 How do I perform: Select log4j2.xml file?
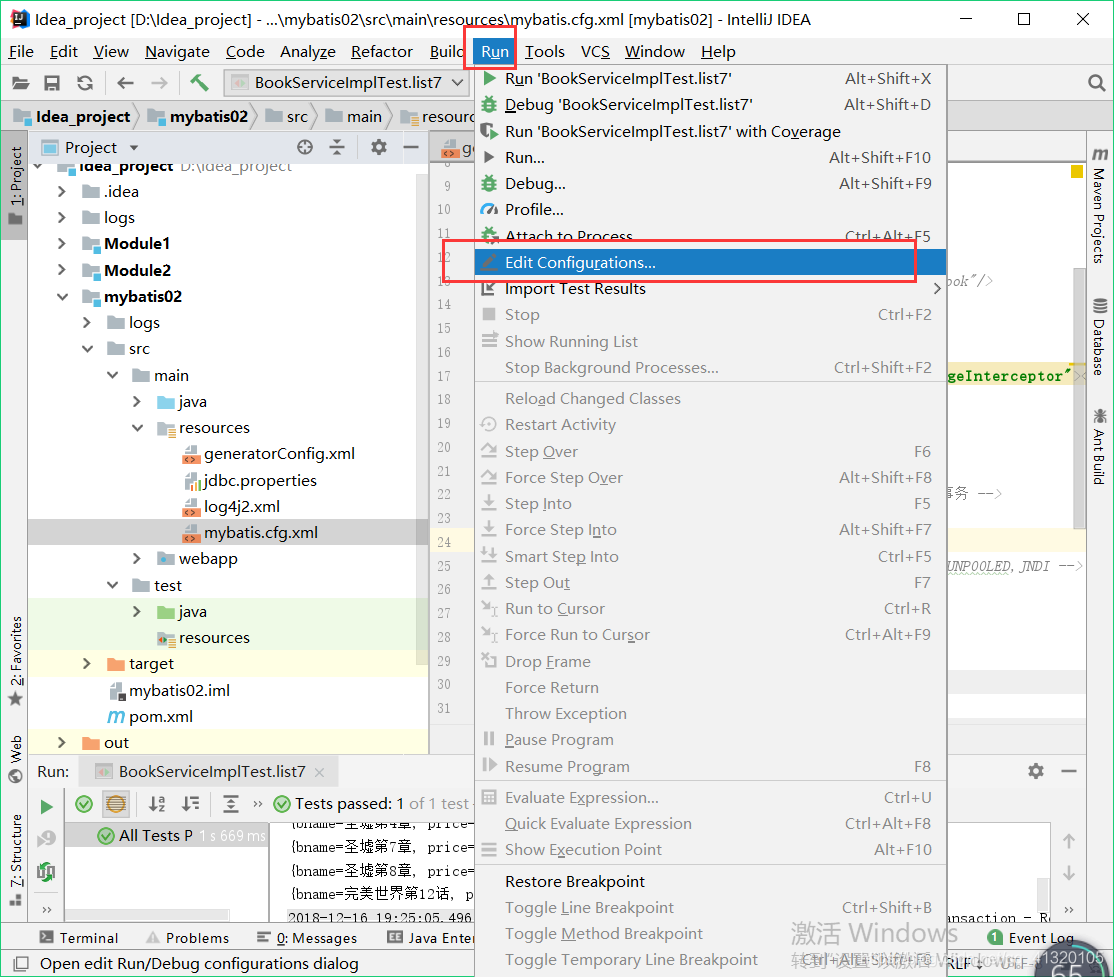click(x=242, y=507)
